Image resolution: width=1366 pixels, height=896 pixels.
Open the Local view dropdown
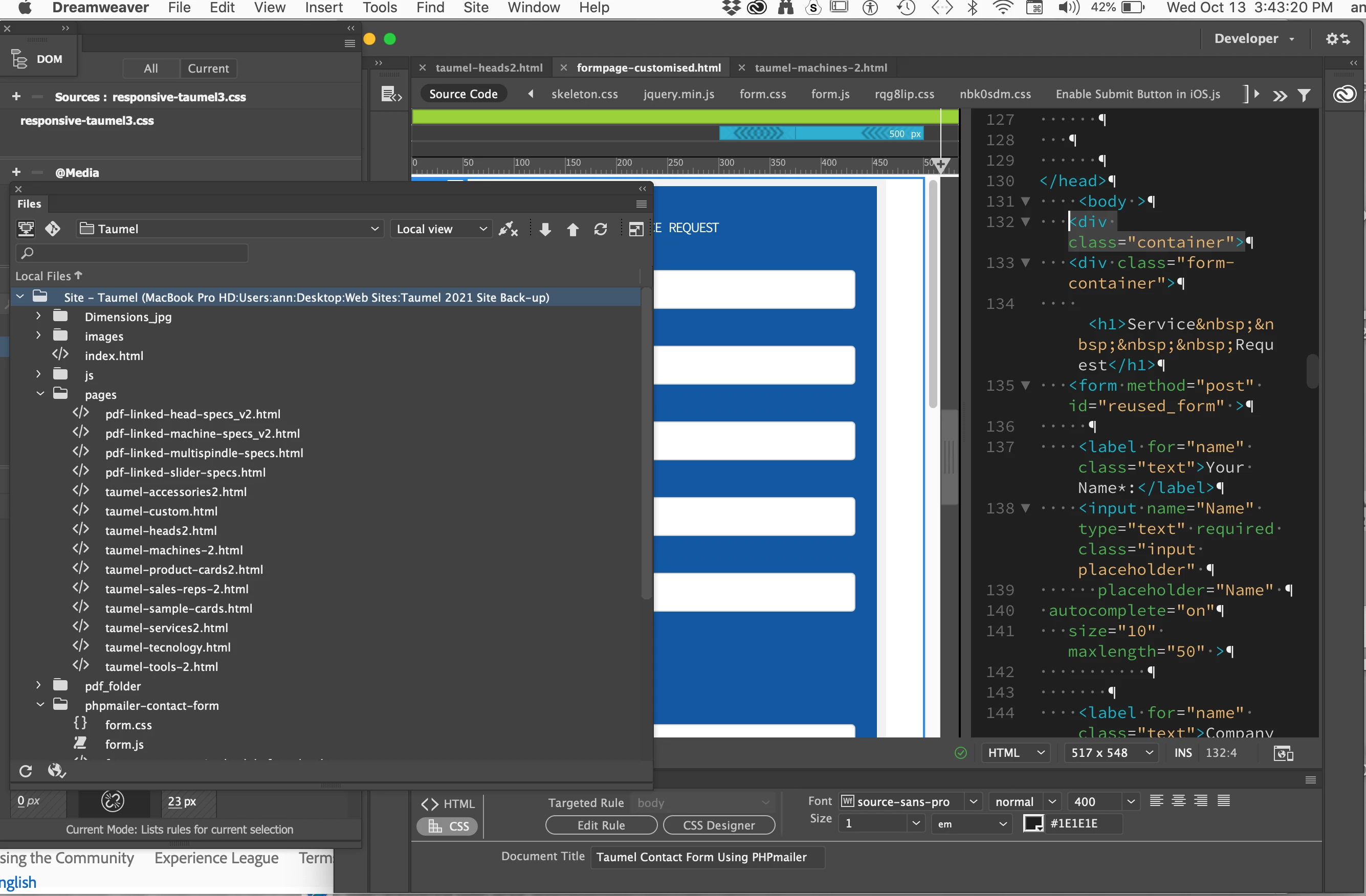pyautogui.click(x=441, y=229)
